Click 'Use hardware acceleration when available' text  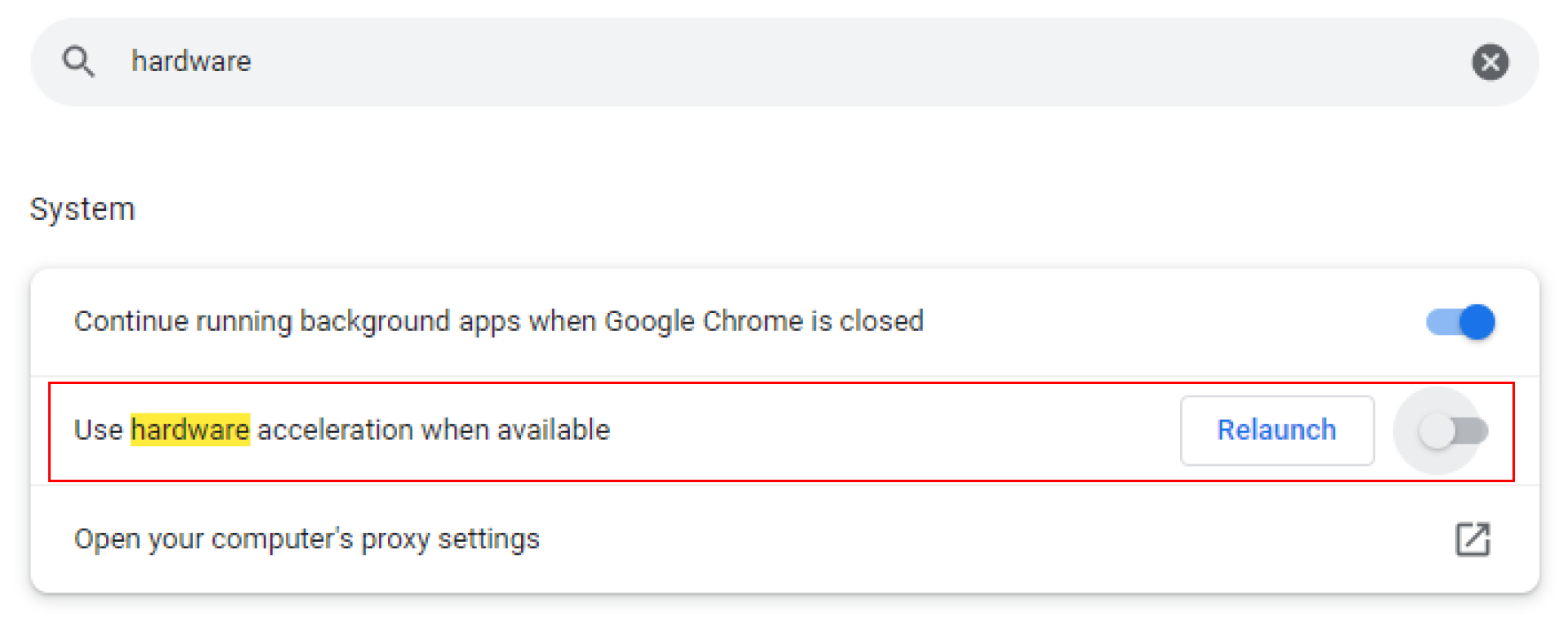342,430
